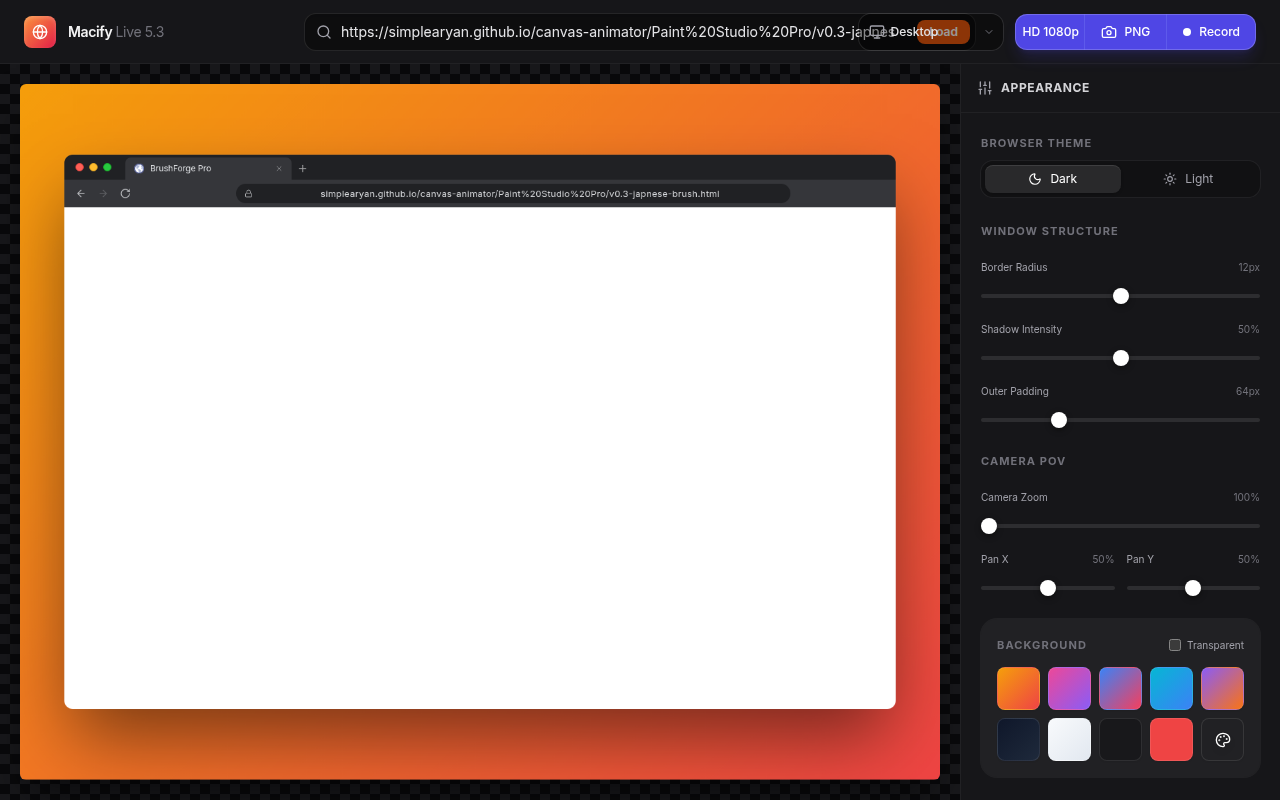Expand the Desktop device dropdown chevron
1280x800 pixels.
tap(989, 32)
